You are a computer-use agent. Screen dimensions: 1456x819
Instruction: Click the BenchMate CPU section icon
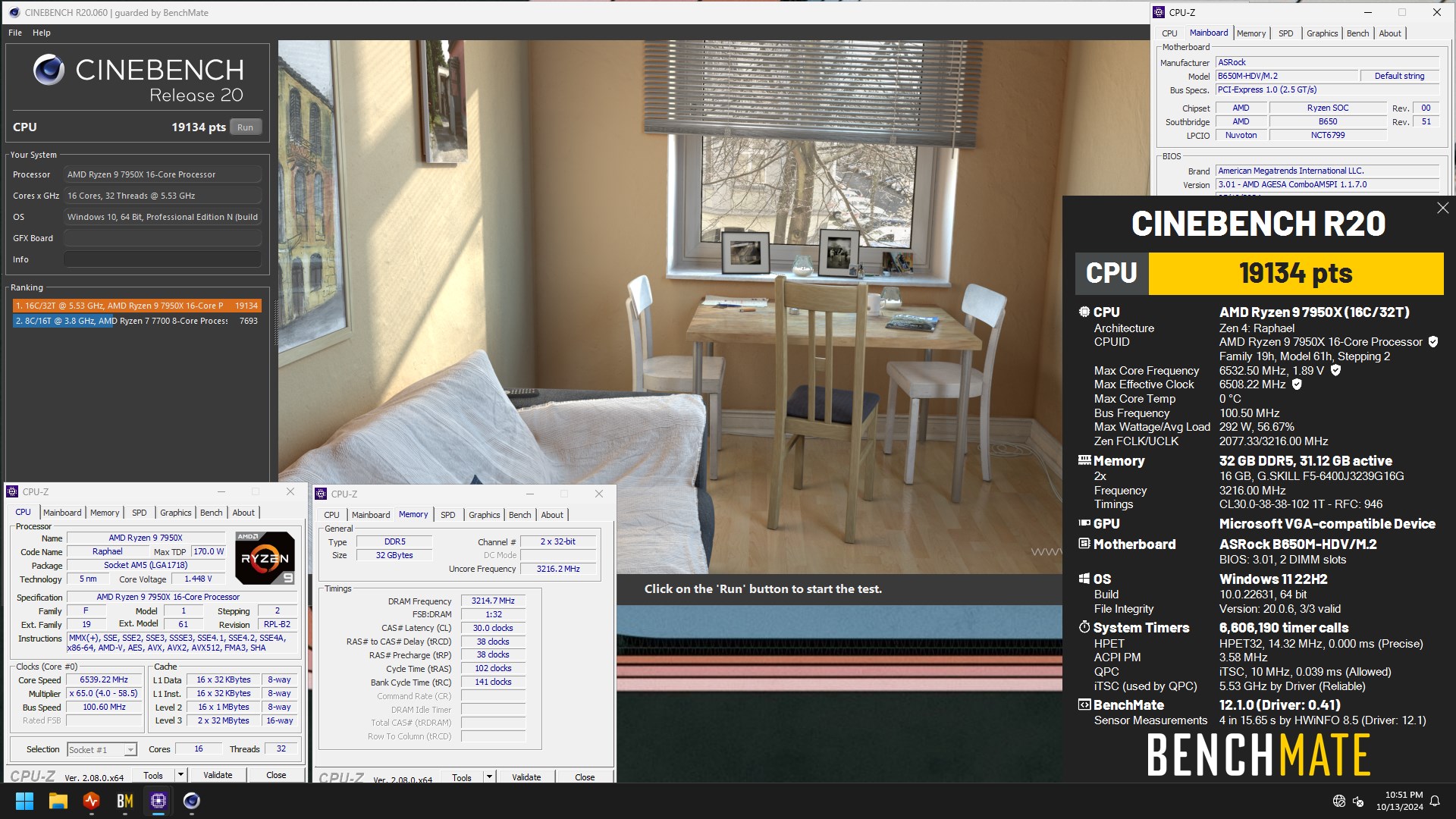1084,312
